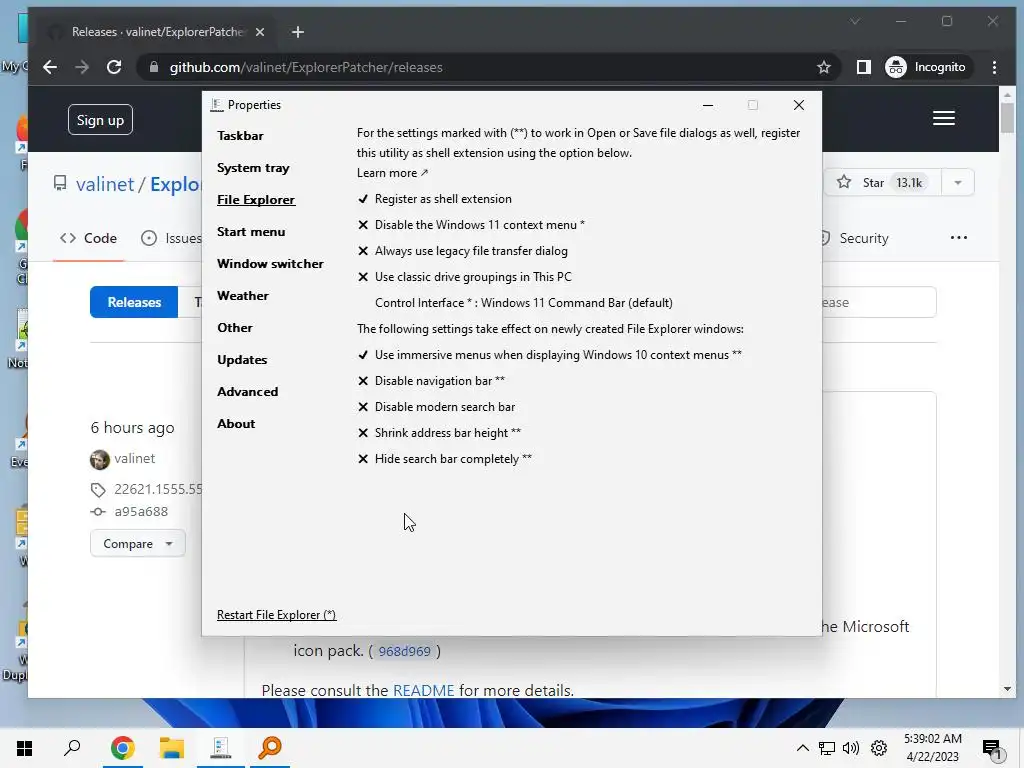
Task: Open Learn more link in Properties
Action: pos(392,173)
